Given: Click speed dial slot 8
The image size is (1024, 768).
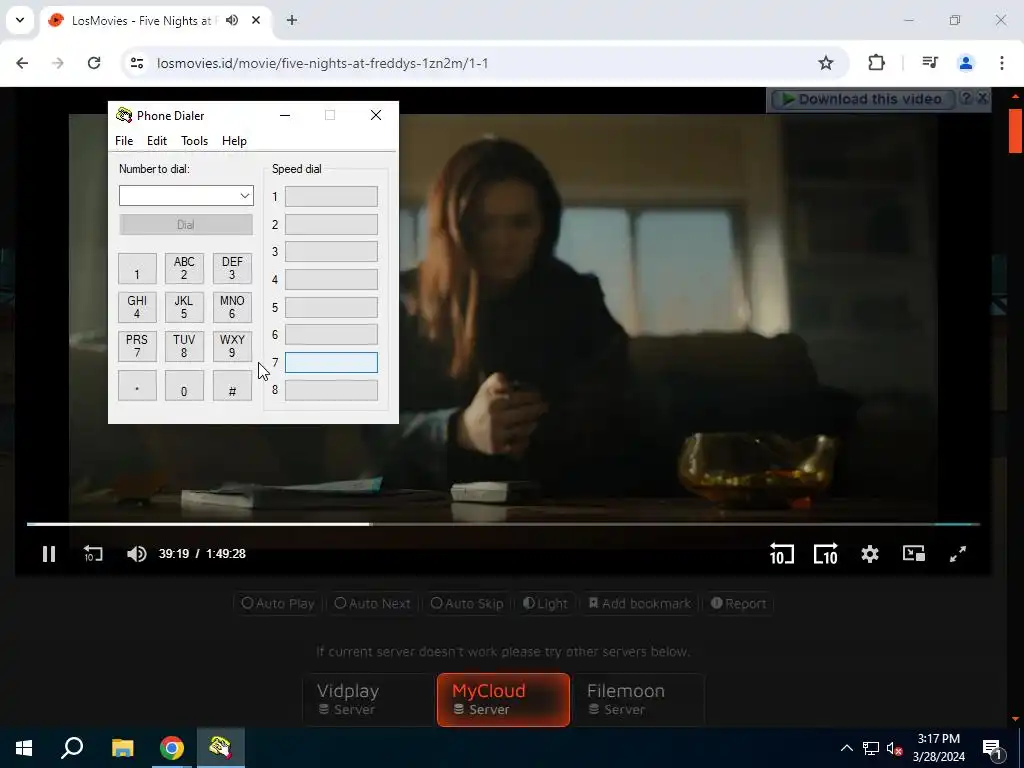Looking at the screenshot, I should [x=331, y=390].
